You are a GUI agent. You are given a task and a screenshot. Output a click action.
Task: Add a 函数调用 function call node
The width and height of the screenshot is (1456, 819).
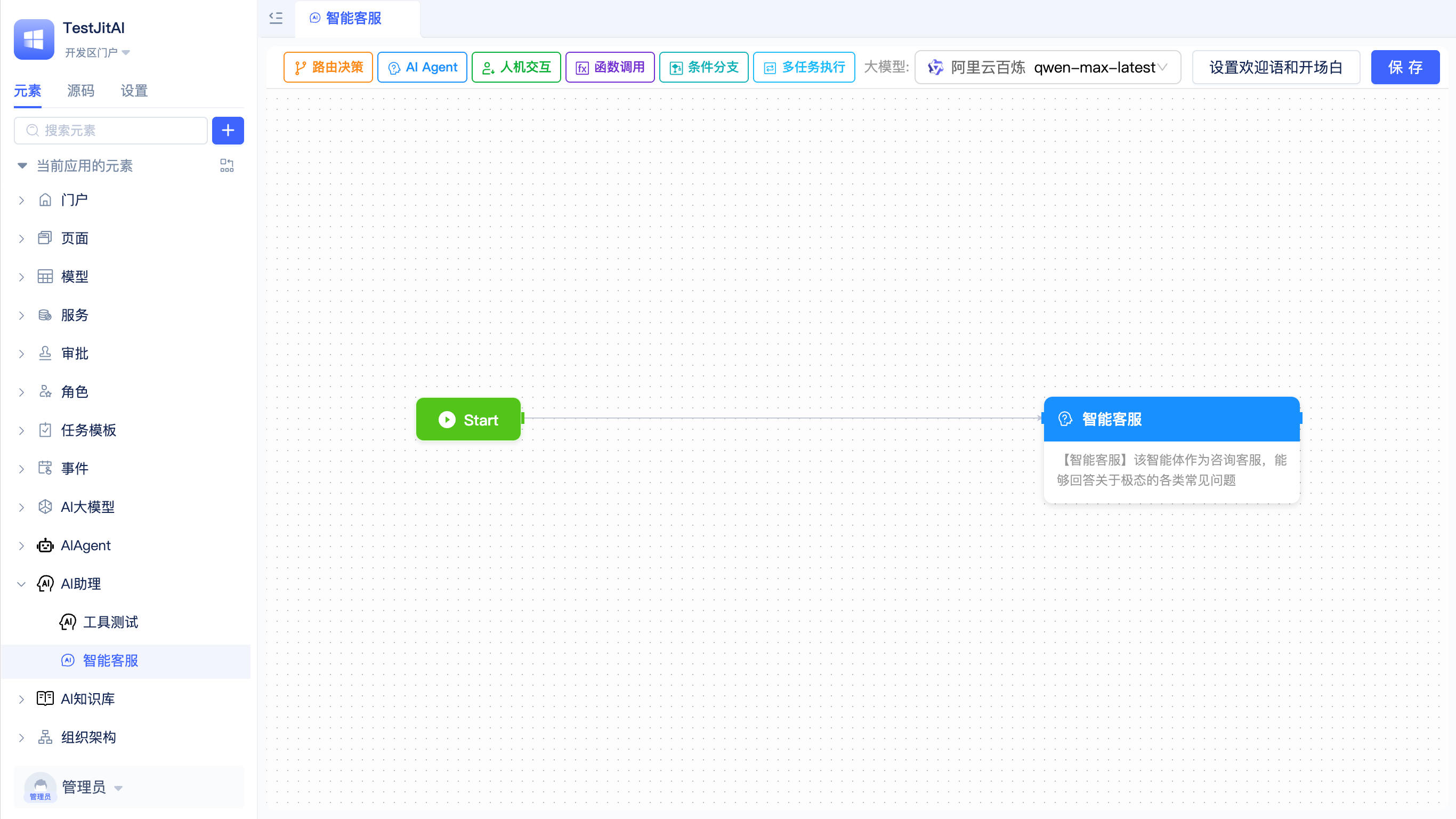coord(610,67)
